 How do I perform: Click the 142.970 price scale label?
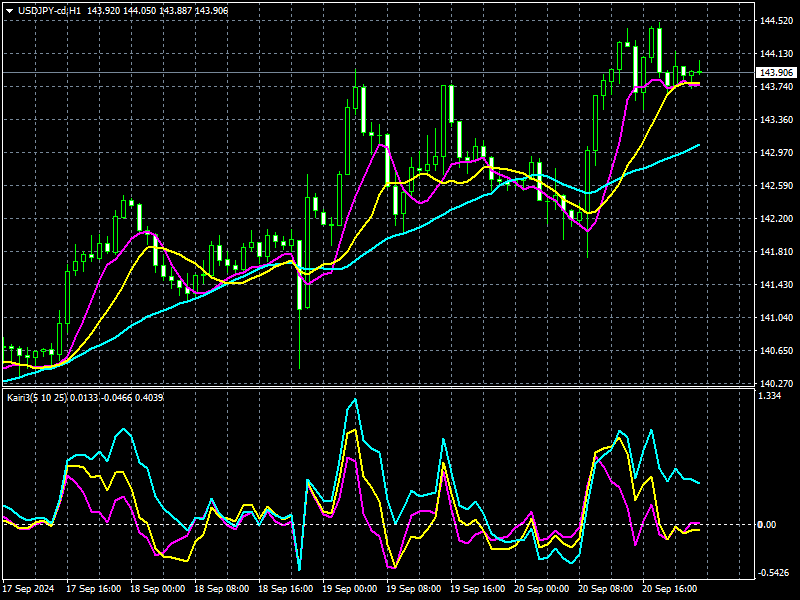tap(777, 153)
